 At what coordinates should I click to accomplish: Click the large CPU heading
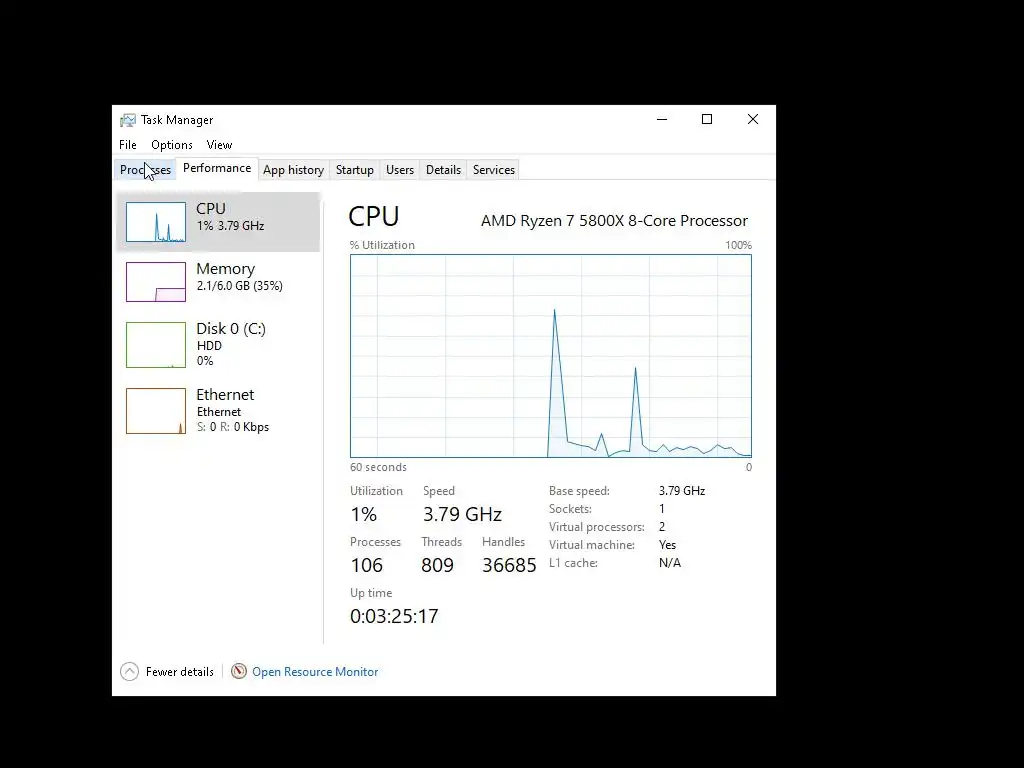pyautogui.click(x=374, y=216)
